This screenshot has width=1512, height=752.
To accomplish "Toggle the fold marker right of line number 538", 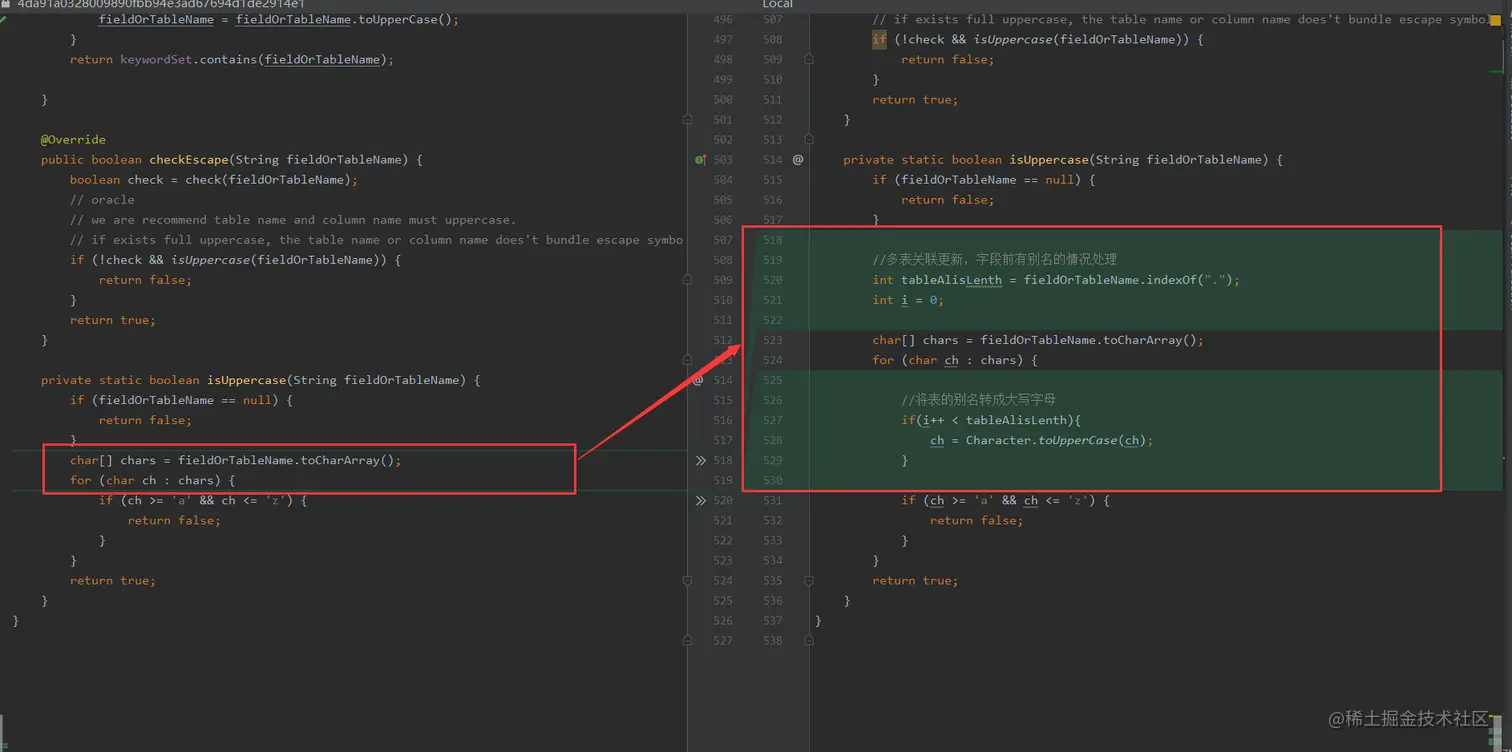I will pyautogui.click(x=809, y=640).
